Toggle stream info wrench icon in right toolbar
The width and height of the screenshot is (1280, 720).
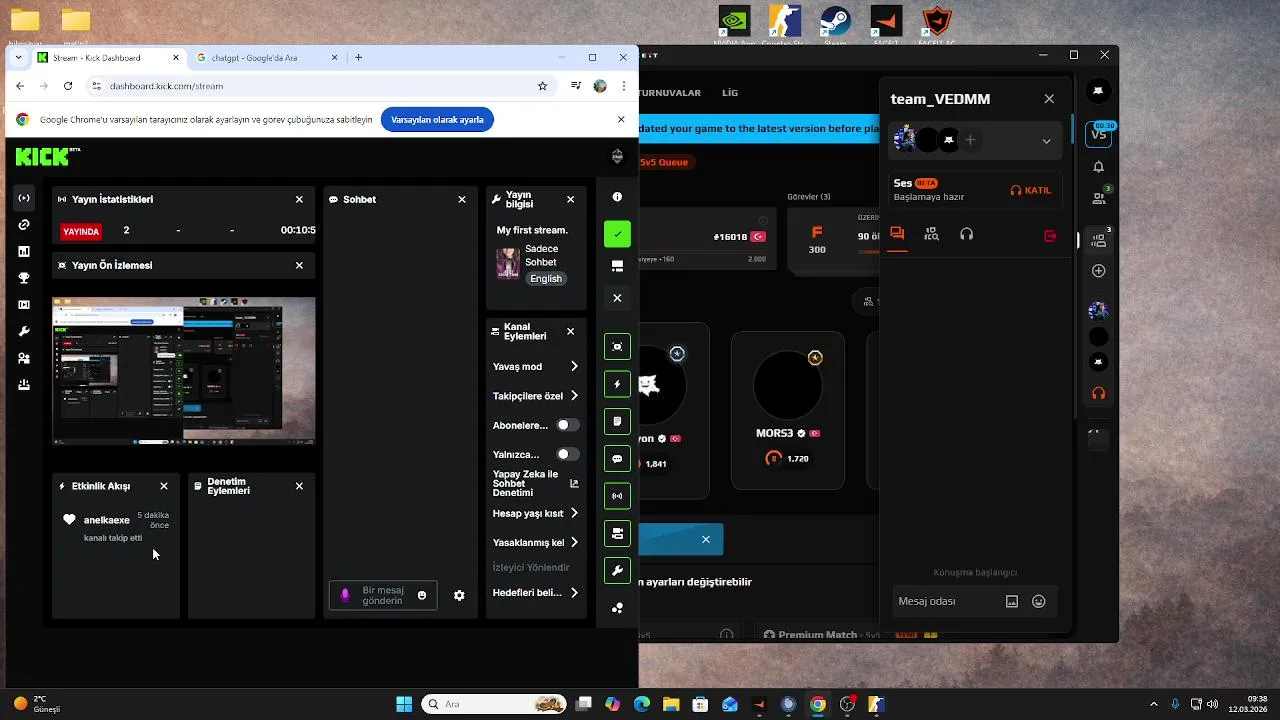pos(617,571)
